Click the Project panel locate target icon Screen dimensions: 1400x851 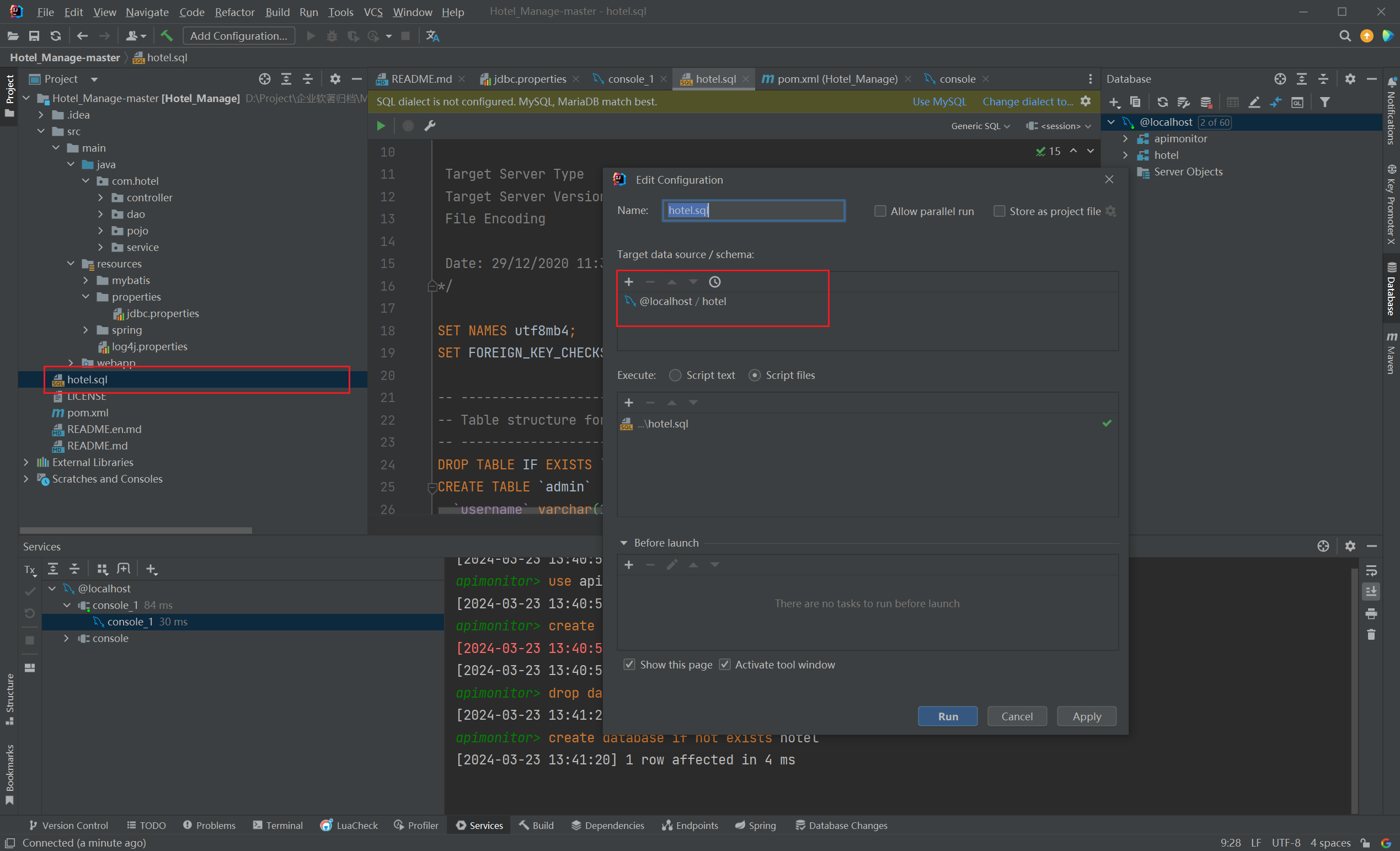click(x=264, y=79)
